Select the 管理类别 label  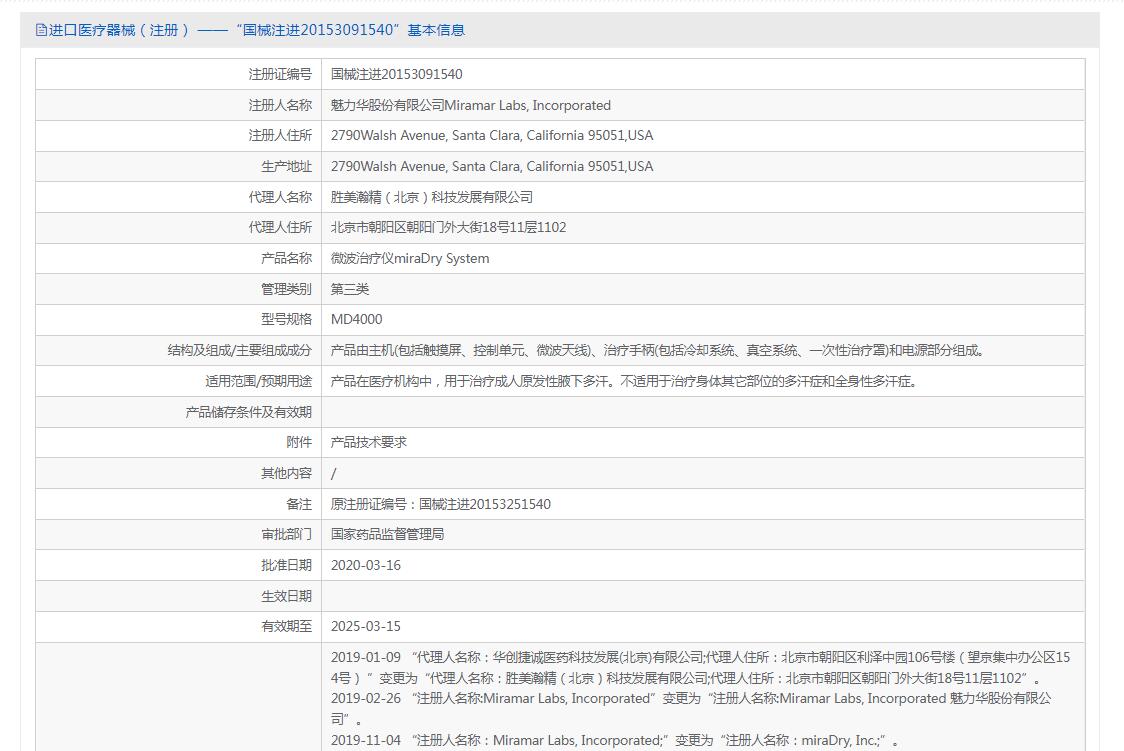286,289
